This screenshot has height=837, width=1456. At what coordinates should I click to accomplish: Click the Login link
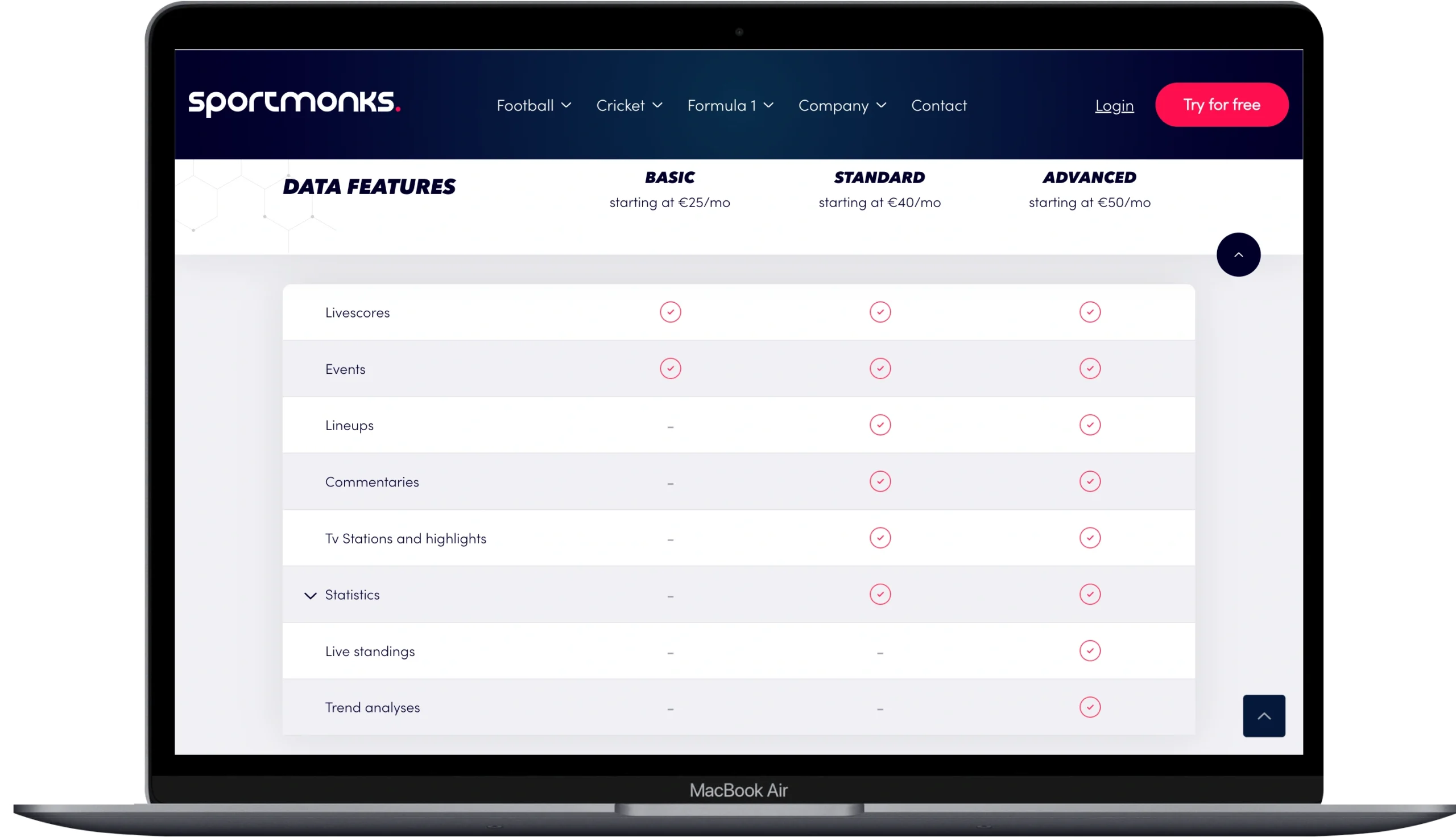(x=1114, y=106)
